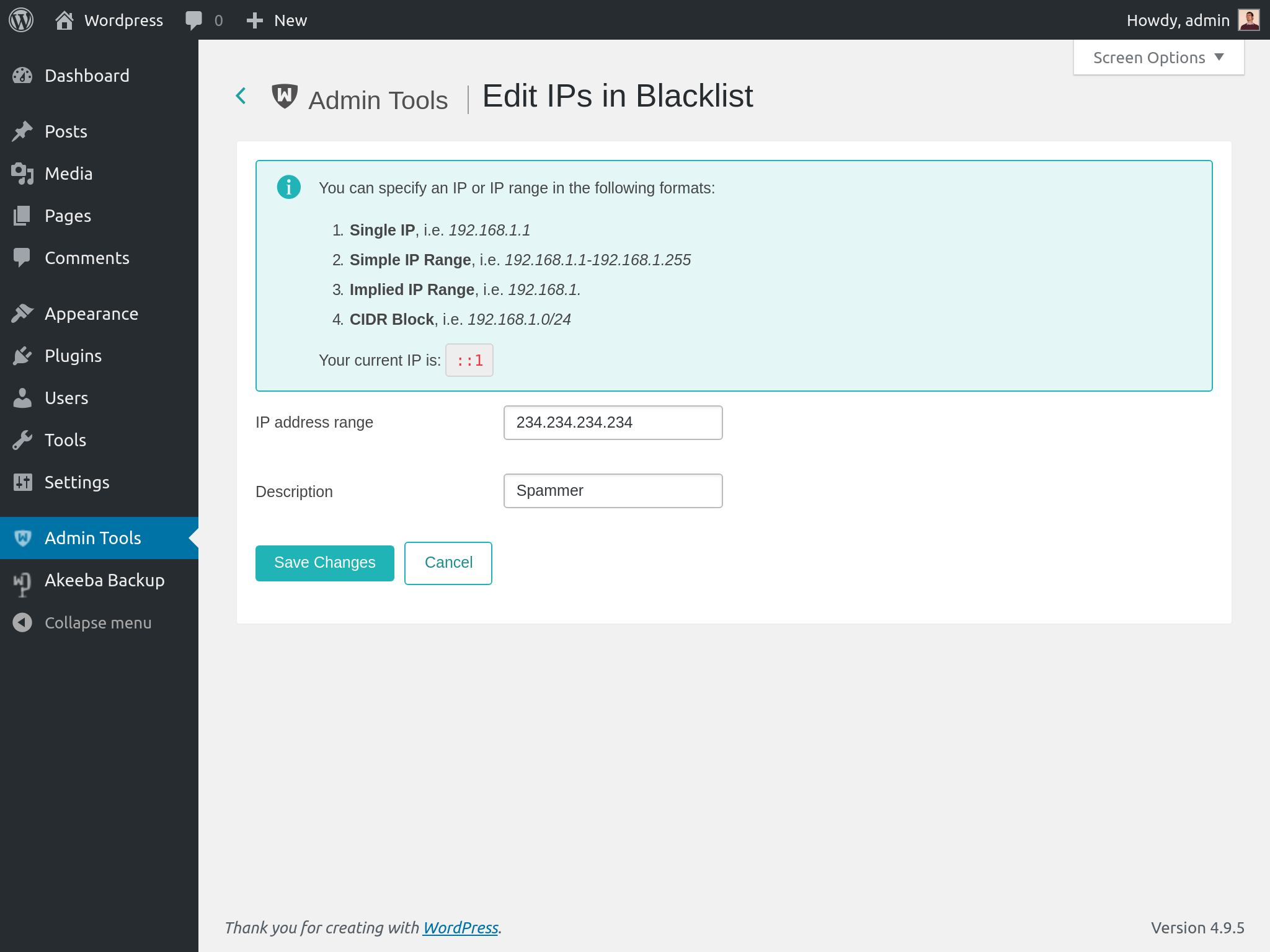The width and height of the screenshot is (1270, 952).
Task: Click the Description input field
Action: point(613,491)
